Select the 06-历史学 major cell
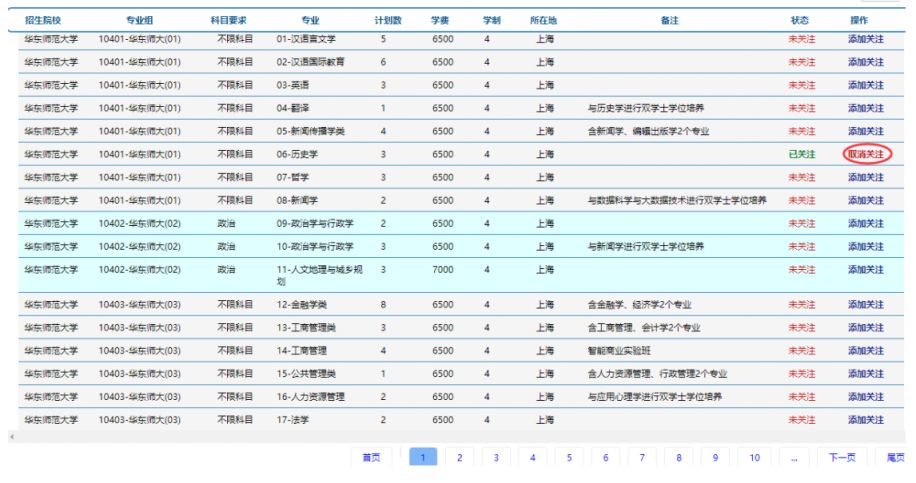The height and width of the screenshot is (483, 916). [297, 154]
